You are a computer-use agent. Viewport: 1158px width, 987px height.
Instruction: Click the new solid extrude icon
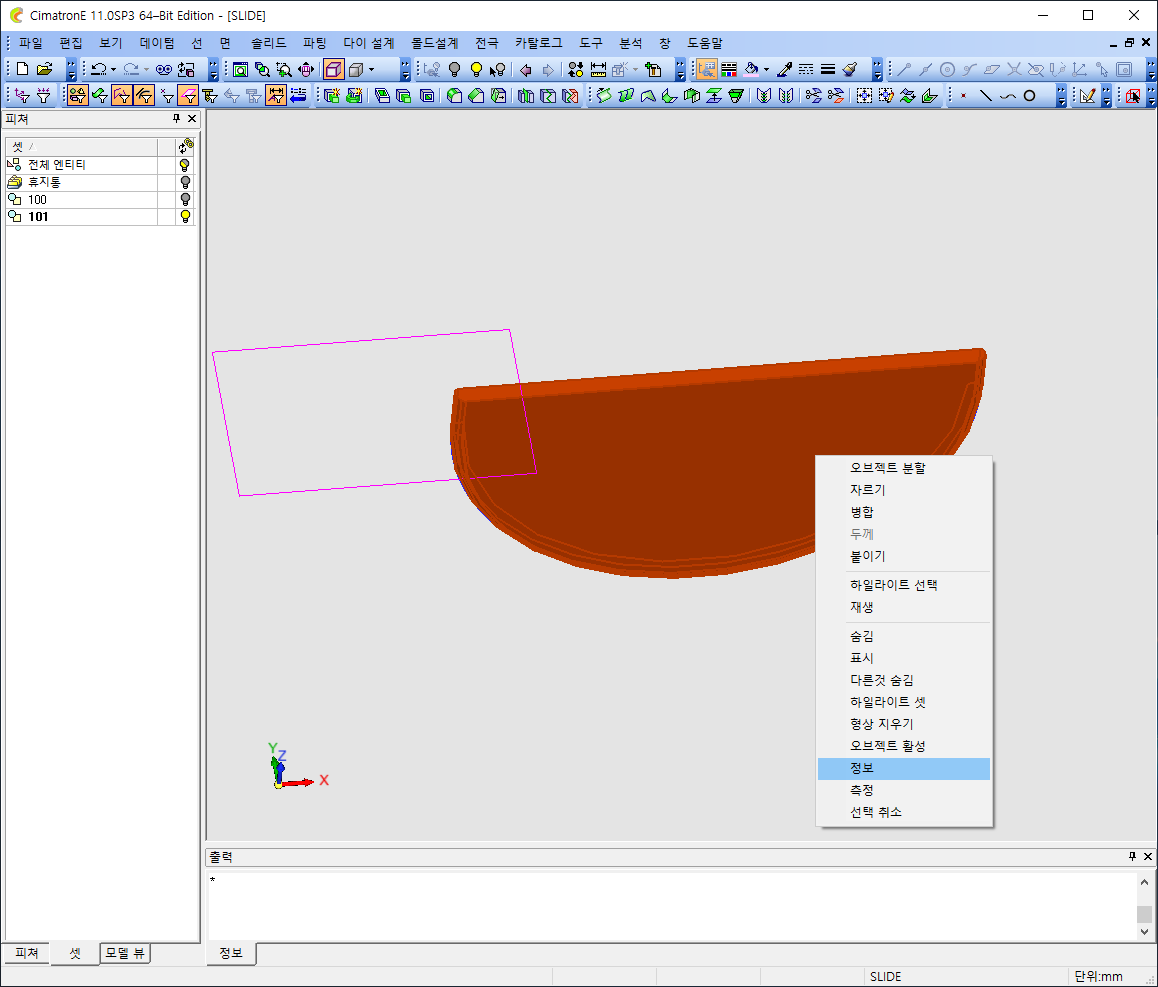pos(332,95)
